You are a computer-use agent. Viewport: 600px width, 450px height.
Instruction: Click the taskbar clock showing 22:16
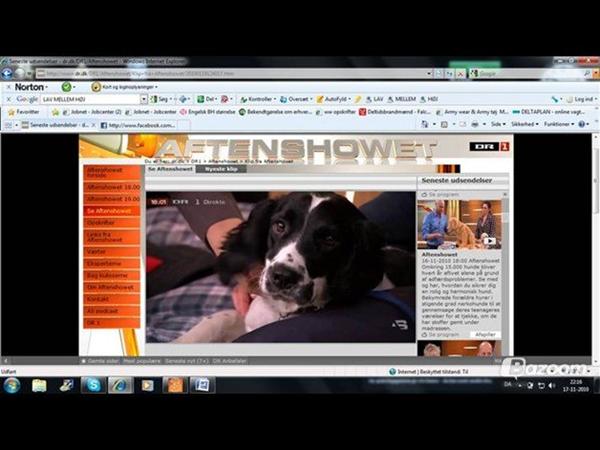[x=576, y=385]
